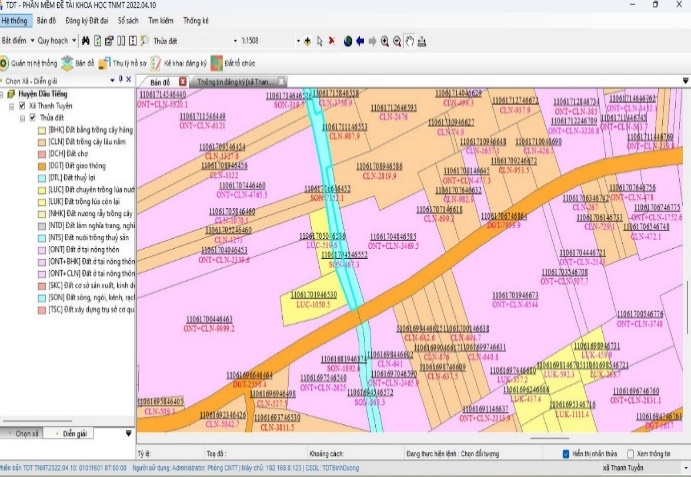Toggle the Xã Thanh Tuyền checkbox
The width and height of the screenshot is (691, 477).
point(21,106)
